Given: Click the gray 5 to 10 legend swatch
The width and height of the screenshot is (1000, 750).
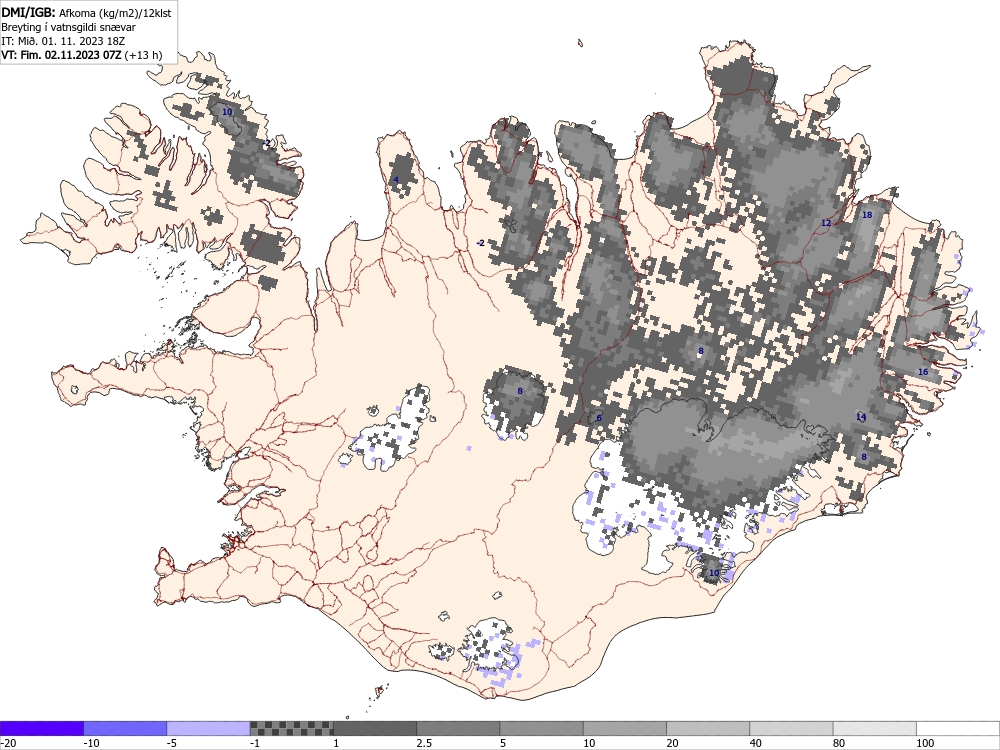Looking at the screenshot, I should click(x=541, y=728).
